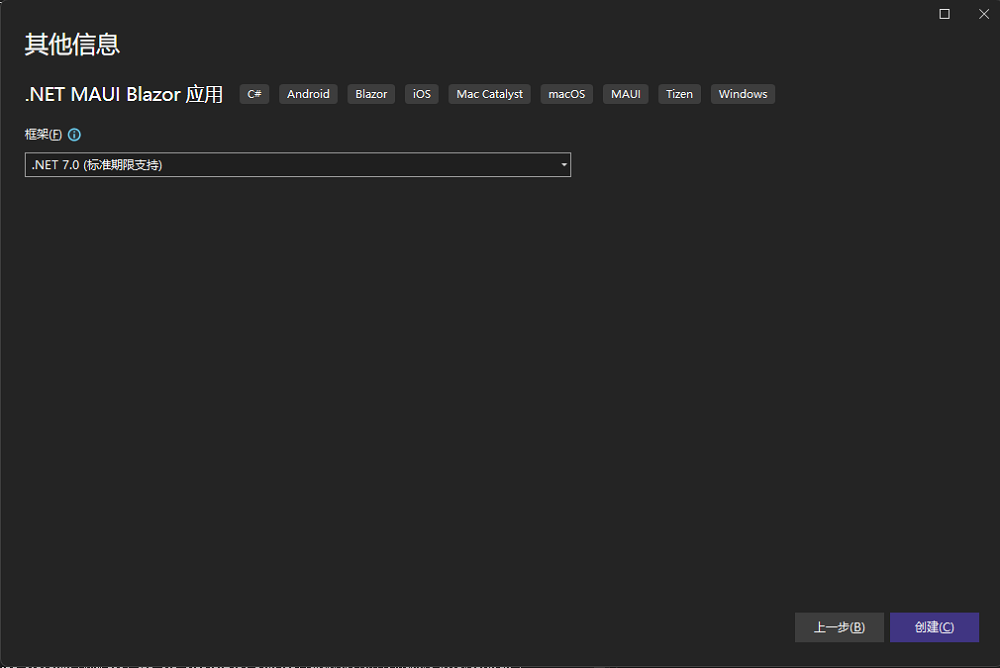Click the Mac Catalyst tag
Screen dimensions: 1000x668
coord(489,94)
